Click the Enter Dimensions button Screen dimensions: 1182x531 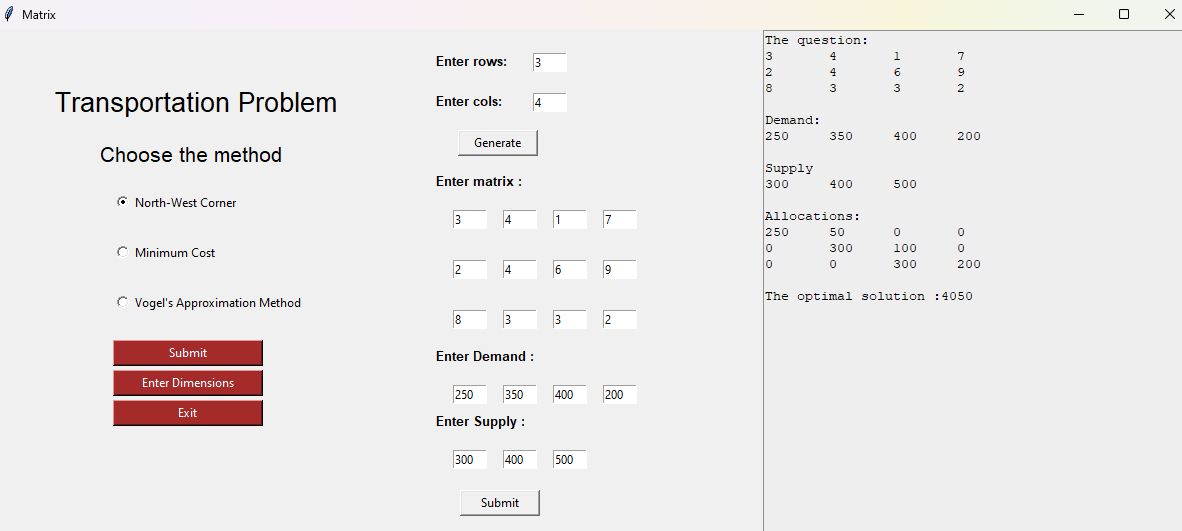tap(188, 383)
